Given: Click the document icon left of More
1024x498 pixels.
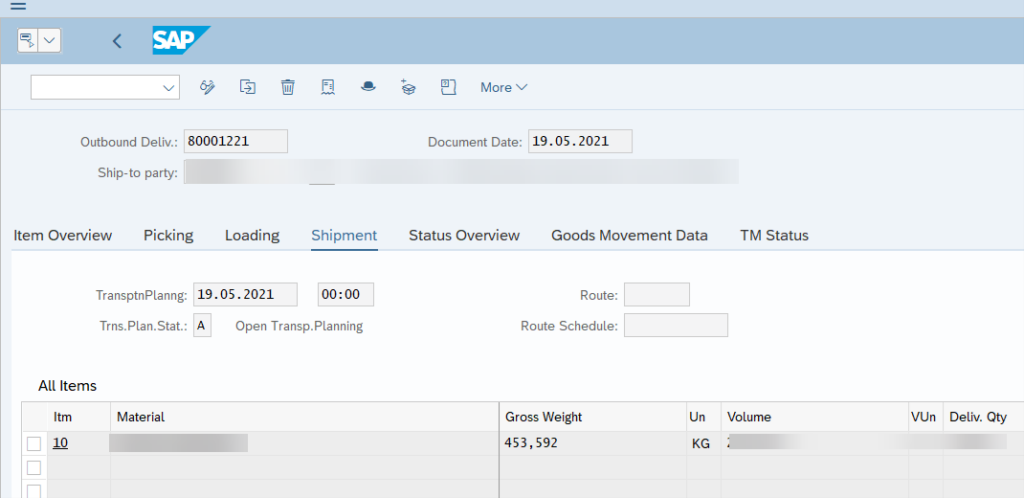Looking at the screenshot, I should [449, 87].
